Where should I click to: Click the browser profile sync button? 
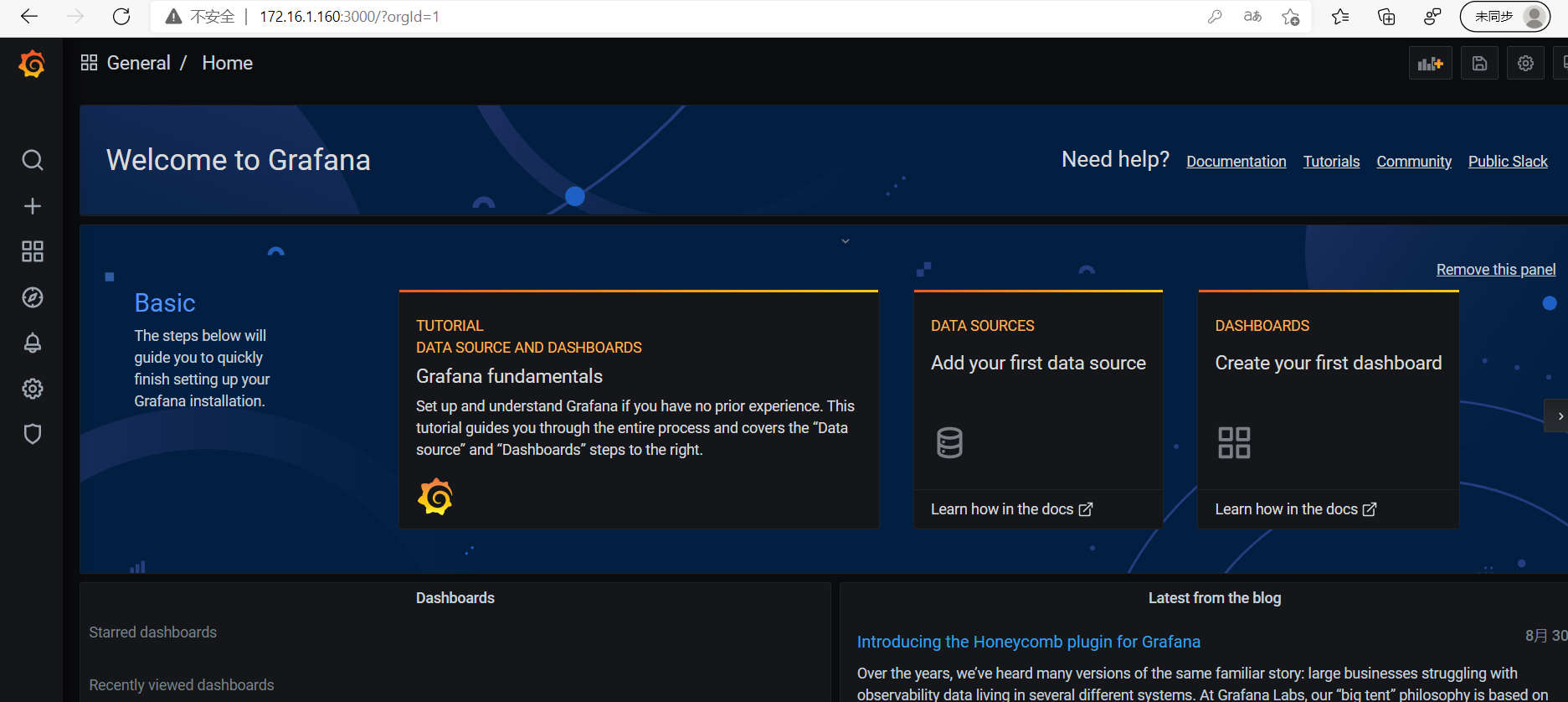click(x=1505, y=17)
